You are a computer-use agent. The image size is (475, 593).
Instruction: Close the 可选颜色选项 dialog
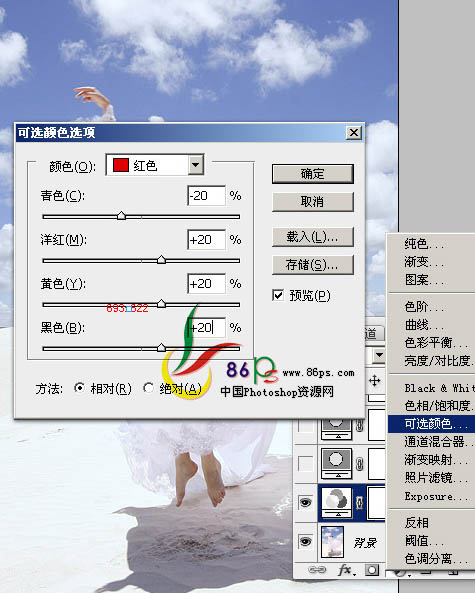(354, 133)
